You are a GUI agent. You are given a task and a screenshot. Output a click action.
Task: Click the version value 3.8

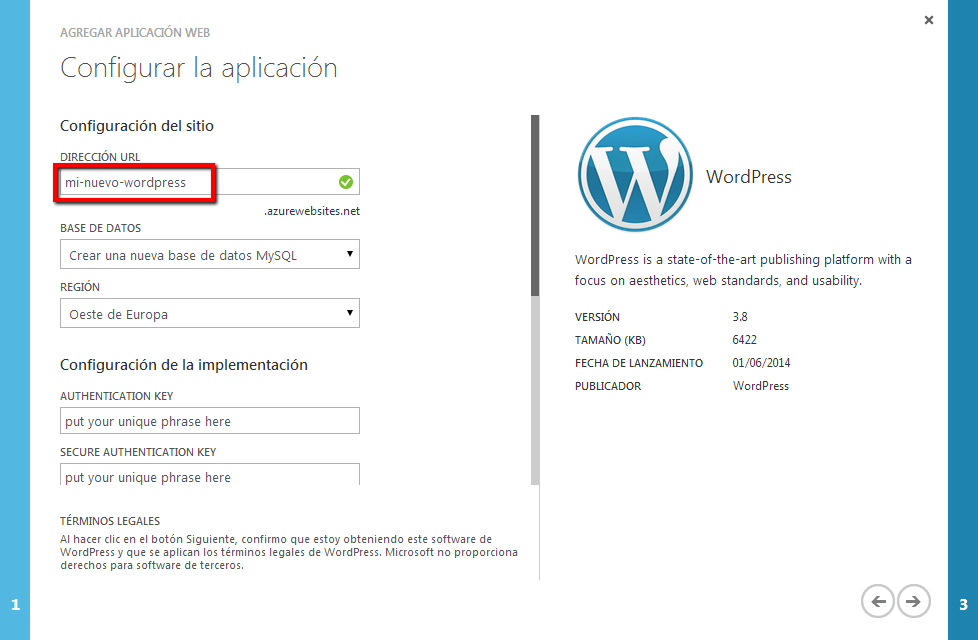[741, 317]
